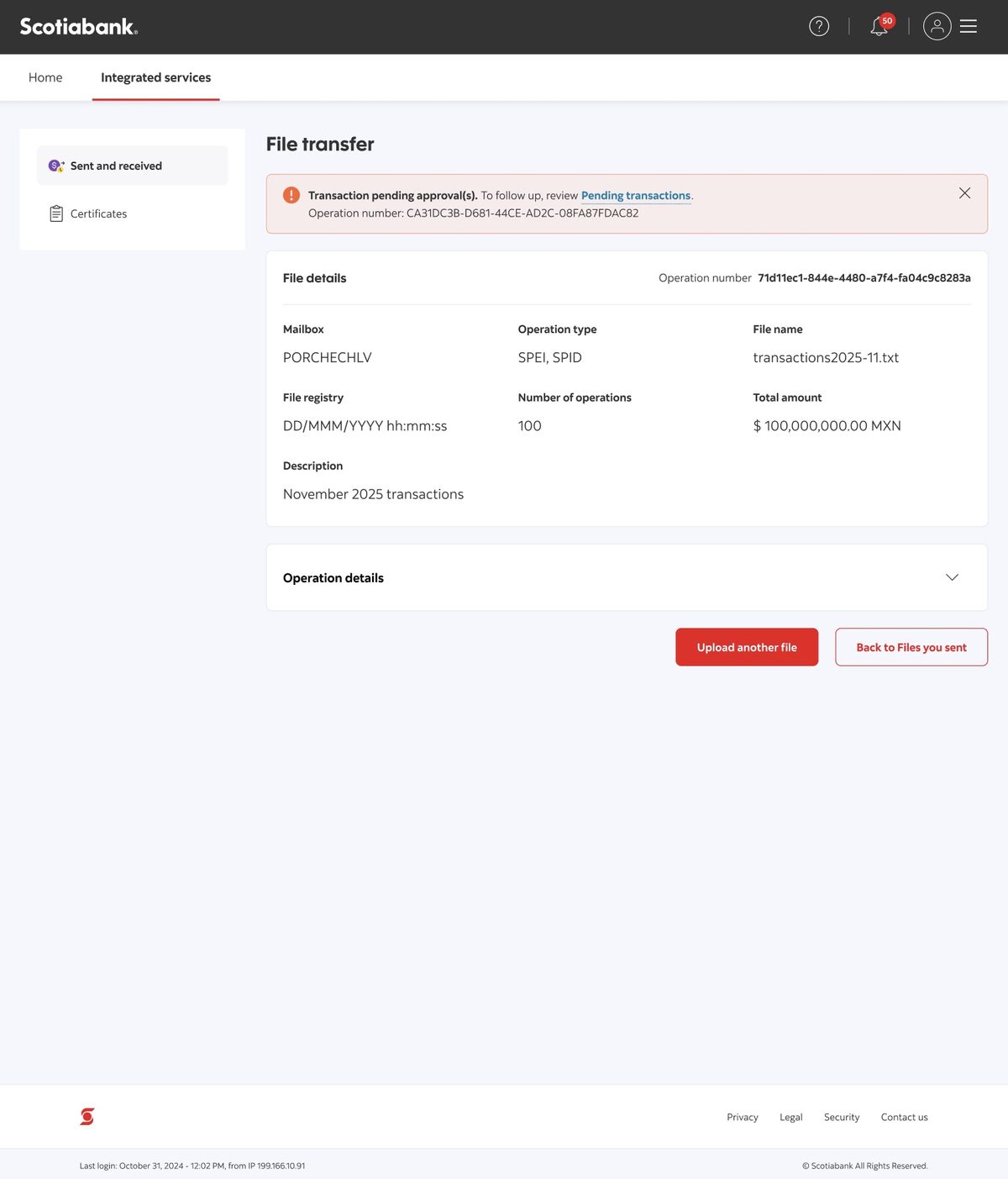
Task: Open the help question mark icon
Action: pyautogui.click(x=819, y=26)
